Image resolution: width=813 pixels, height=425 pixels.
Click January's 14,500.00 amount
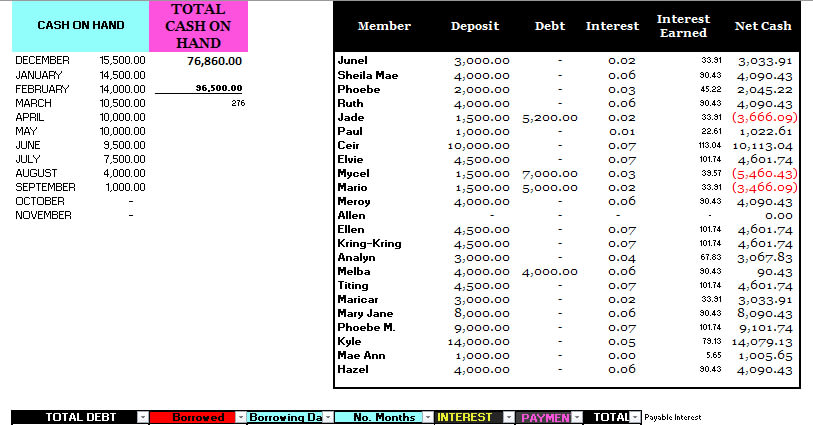tap(122, 75)
